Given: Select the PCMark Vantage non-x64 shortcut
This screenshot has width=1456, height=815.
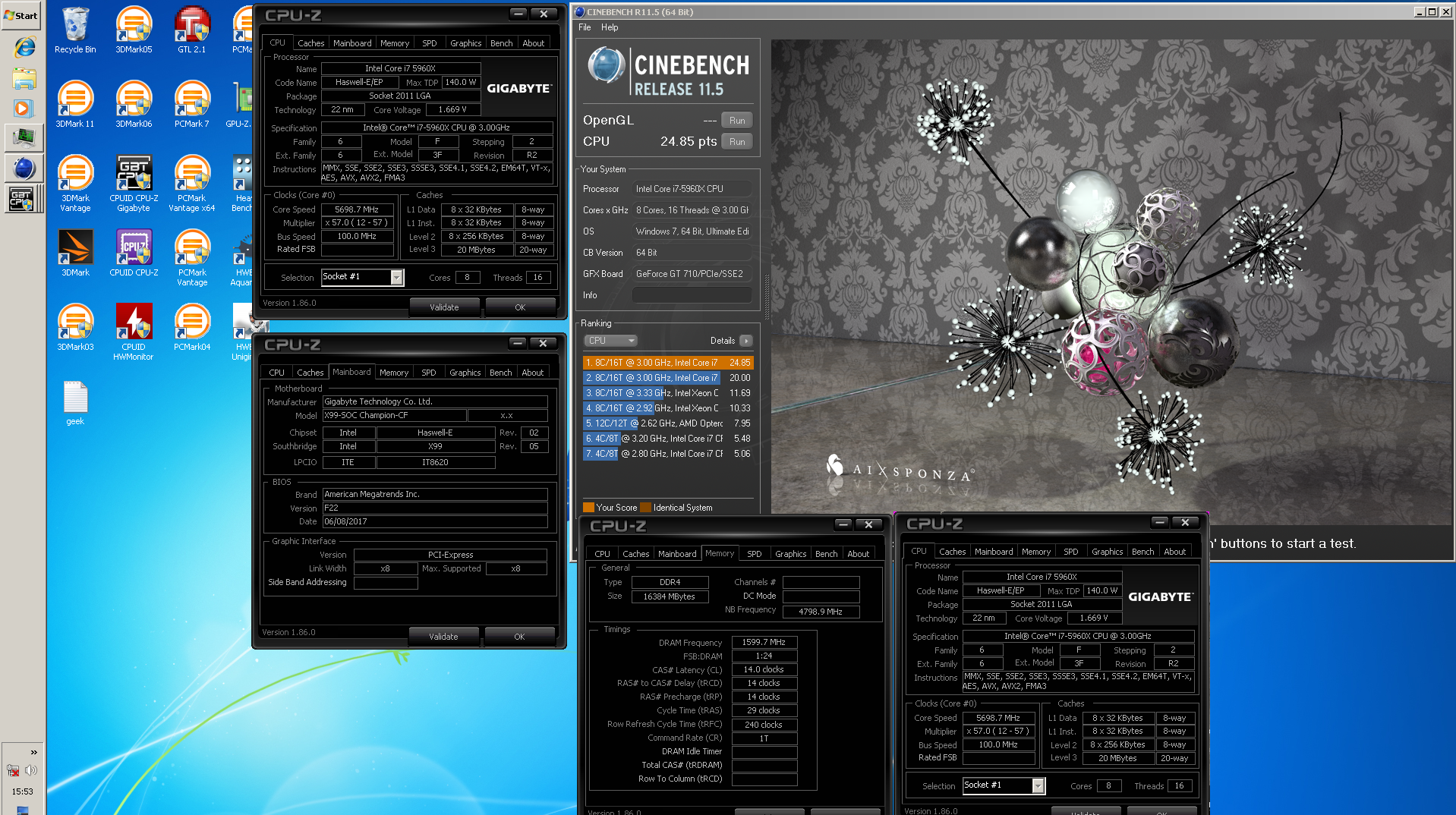Looking at the screenshot, I should click(192, 258).
